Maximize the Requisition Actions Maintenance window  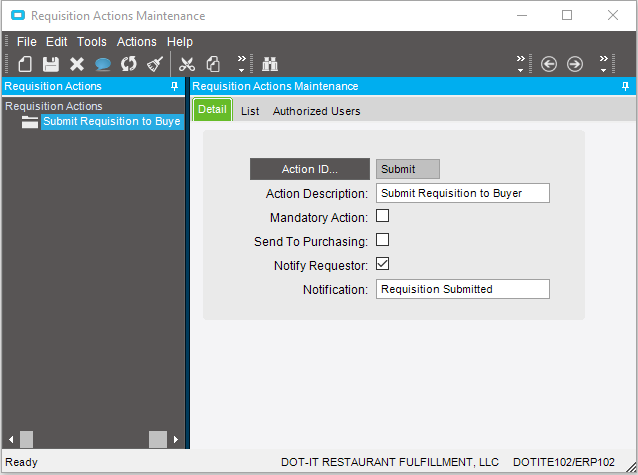pos(567,15)
